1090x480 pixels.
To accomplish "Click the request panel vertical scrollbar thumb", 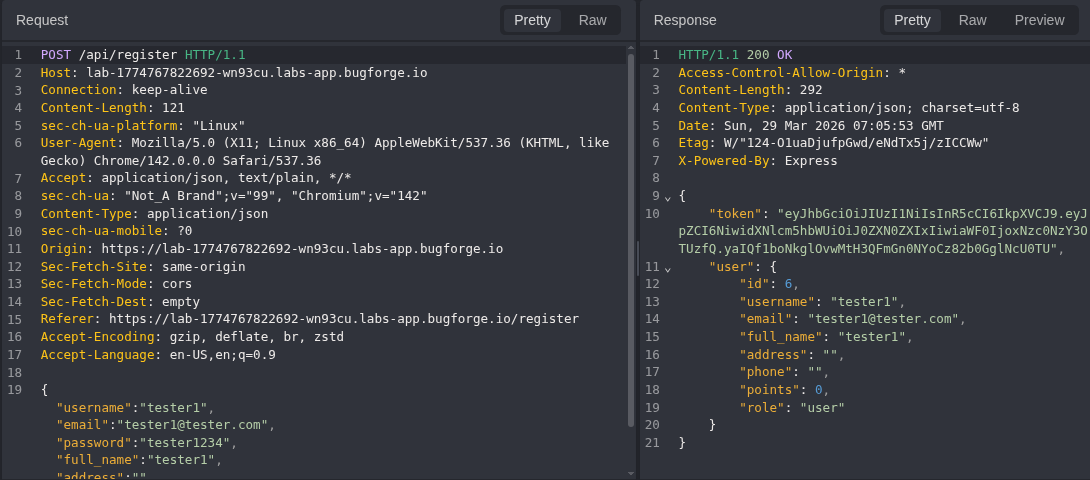I will [631, 240].
